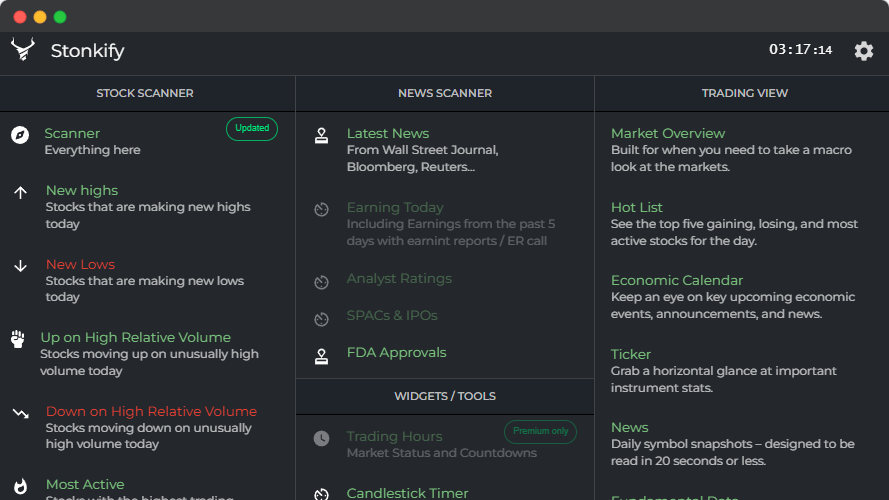Click the raised fist icon for Up on High Relative Volume
The width and height of the screenshot is (889, 500).
point(18,339)
